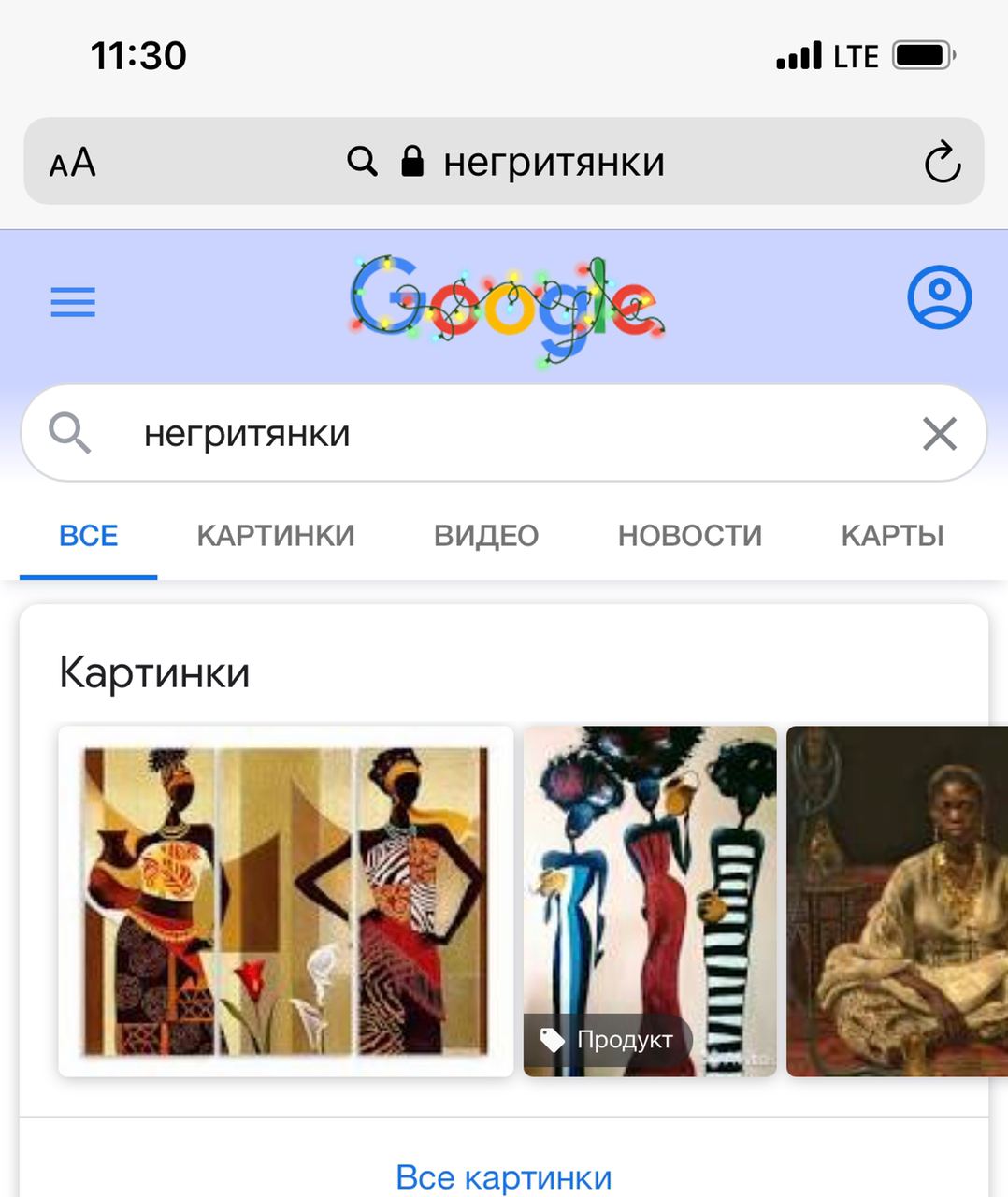Tap the Продукт tag on second image
The height and width of the screenshot is (1197, 1008).
(608, 1040)
